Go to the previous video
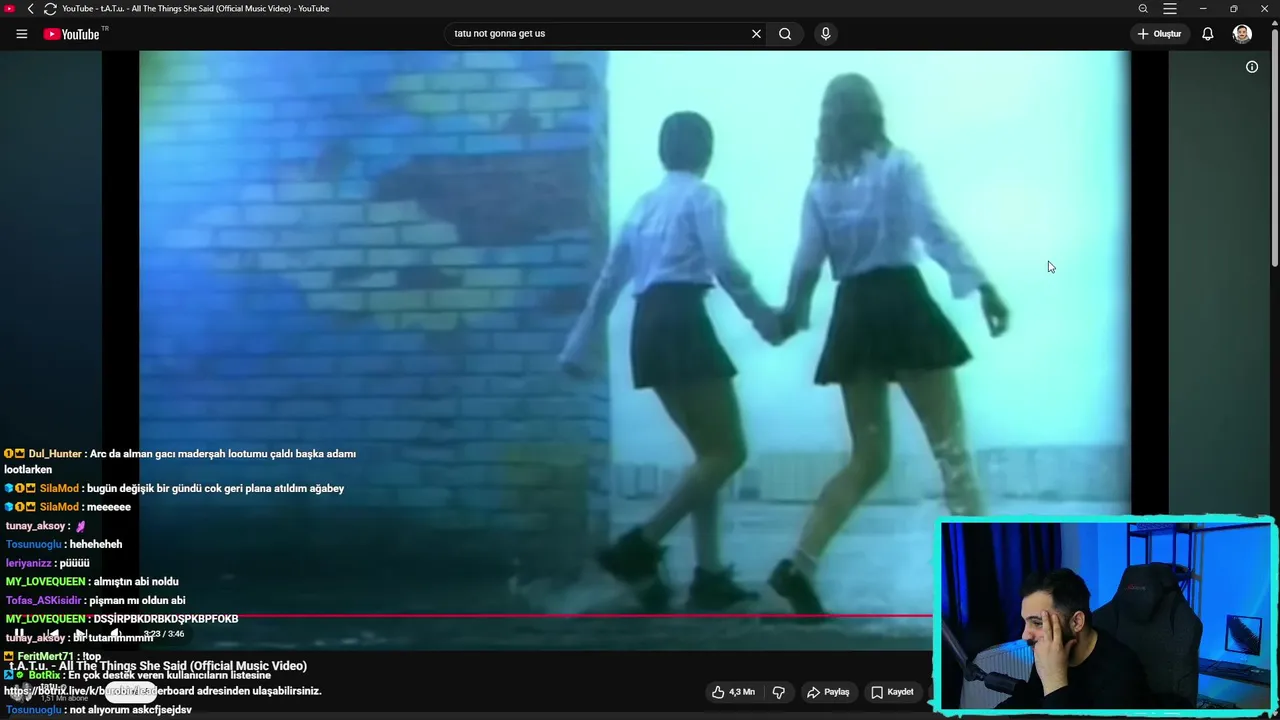The height and width of the screenshot is (720, 1280). click(x=51, y=634)
